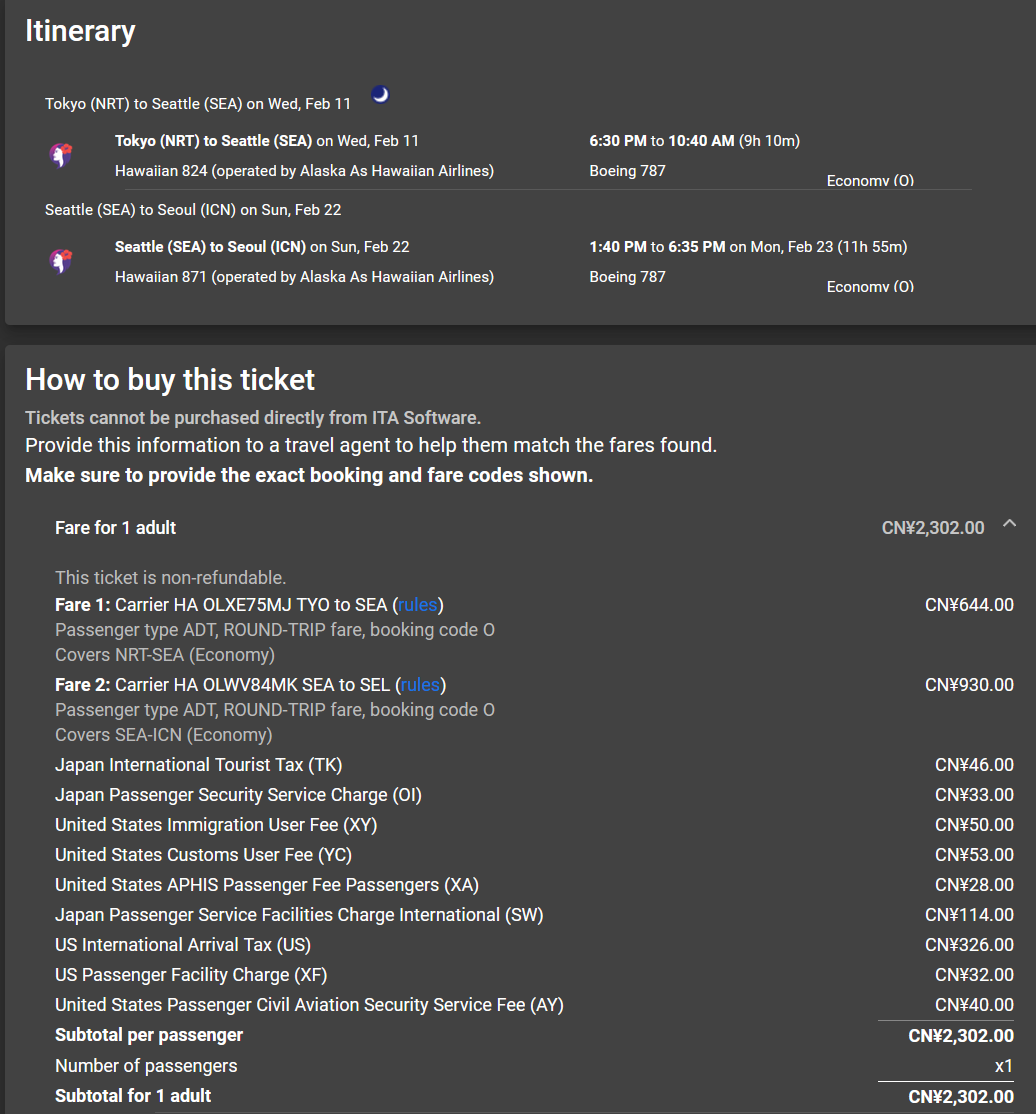Click the 1:40 PM to 6:35 PM flight time
Viewport: 1036px width, 1114px height.
[x=748, y=247]
